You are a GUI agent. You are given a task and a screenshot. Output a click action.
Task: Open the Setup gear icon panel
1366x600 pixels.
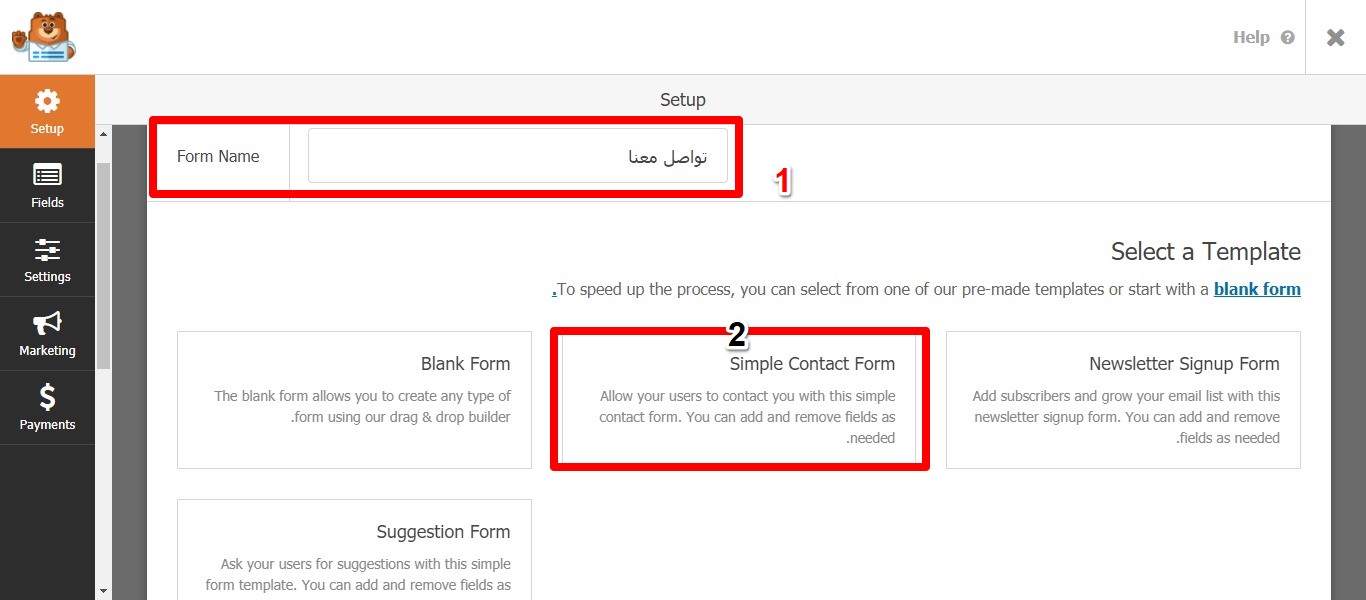point(47,101)
